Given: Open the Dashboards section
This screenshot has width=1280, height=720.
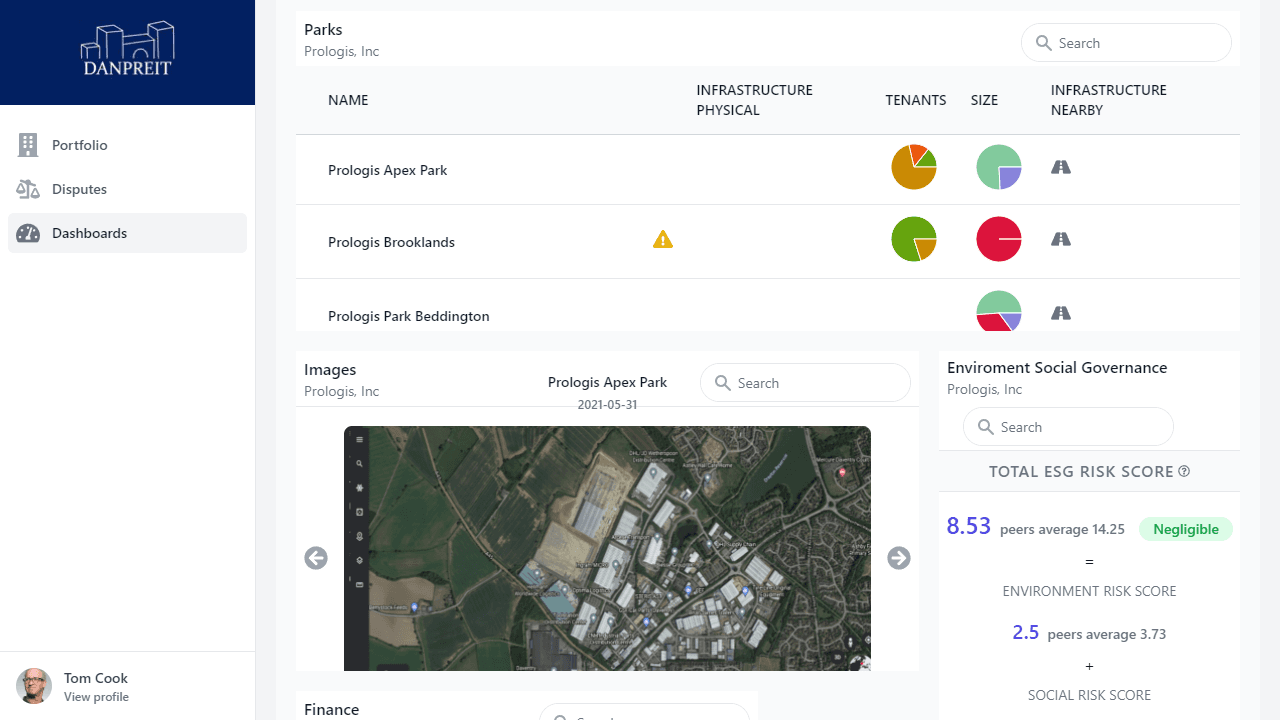Looking at the screenshot, I should click(127, 233).
